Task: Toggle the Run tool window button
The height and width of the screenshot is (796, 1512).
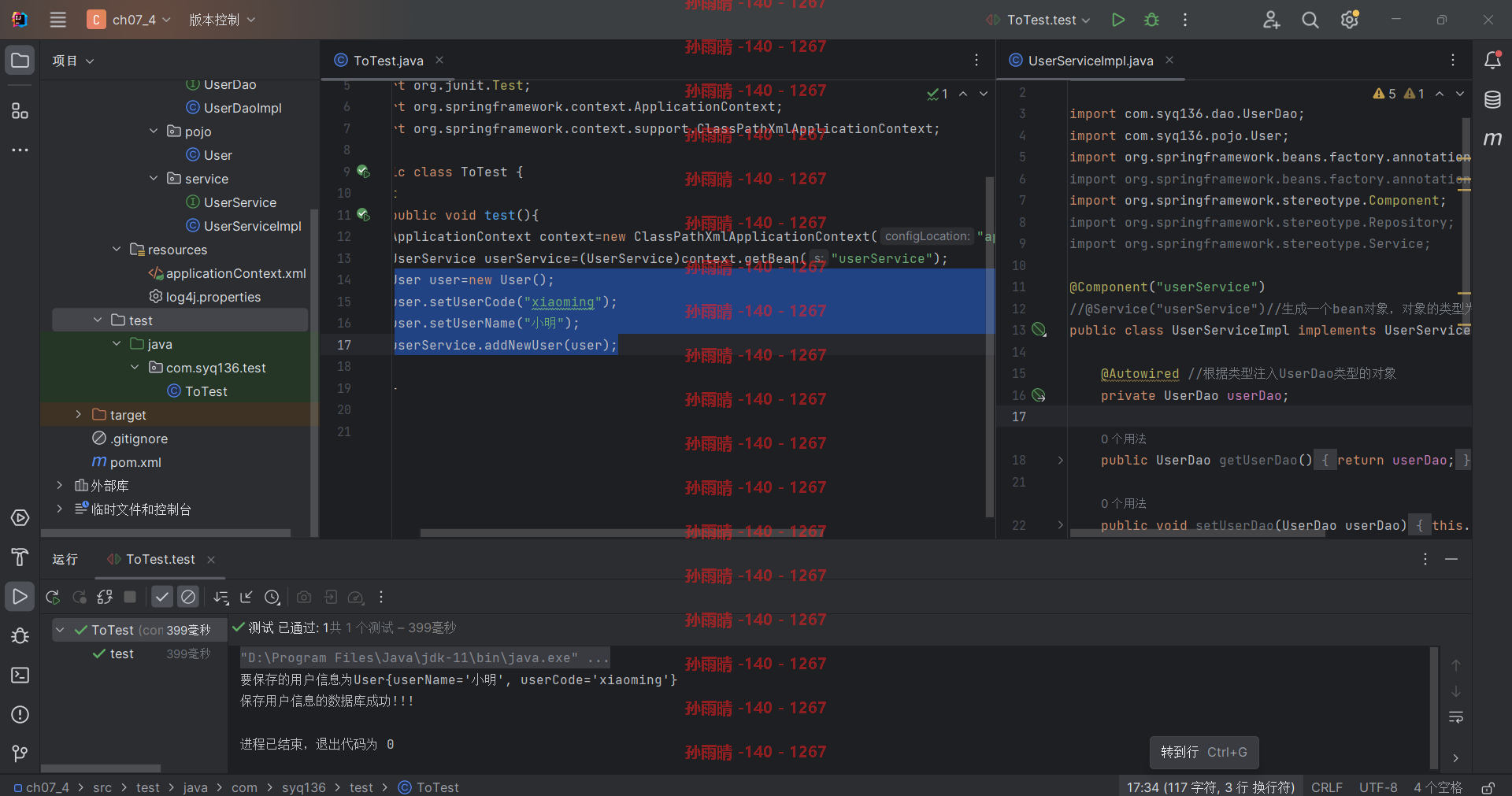Action: pyautogui.click(x=20, y=597)
